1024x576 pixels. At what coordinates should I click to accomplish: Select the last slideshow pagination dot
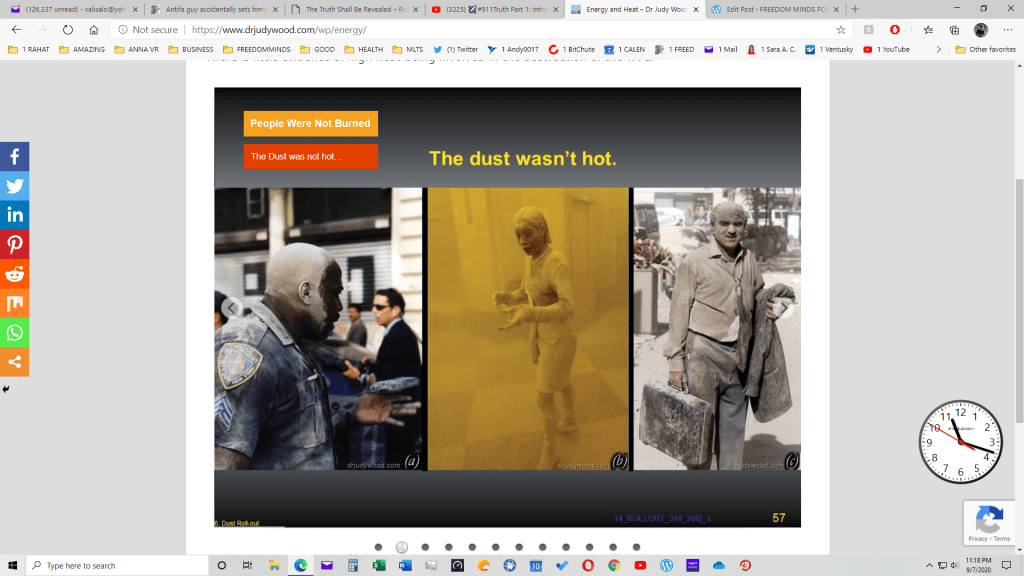tap(637, 547)
